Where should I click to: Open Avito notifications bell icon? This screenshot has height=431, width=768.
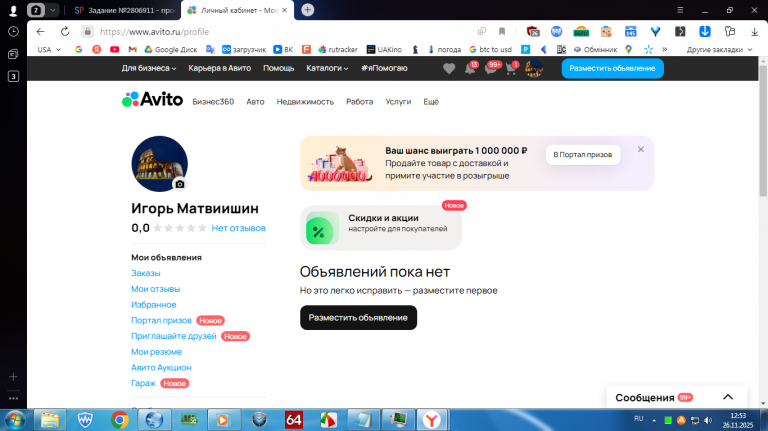pyautogui.click(x=470, y=68)
